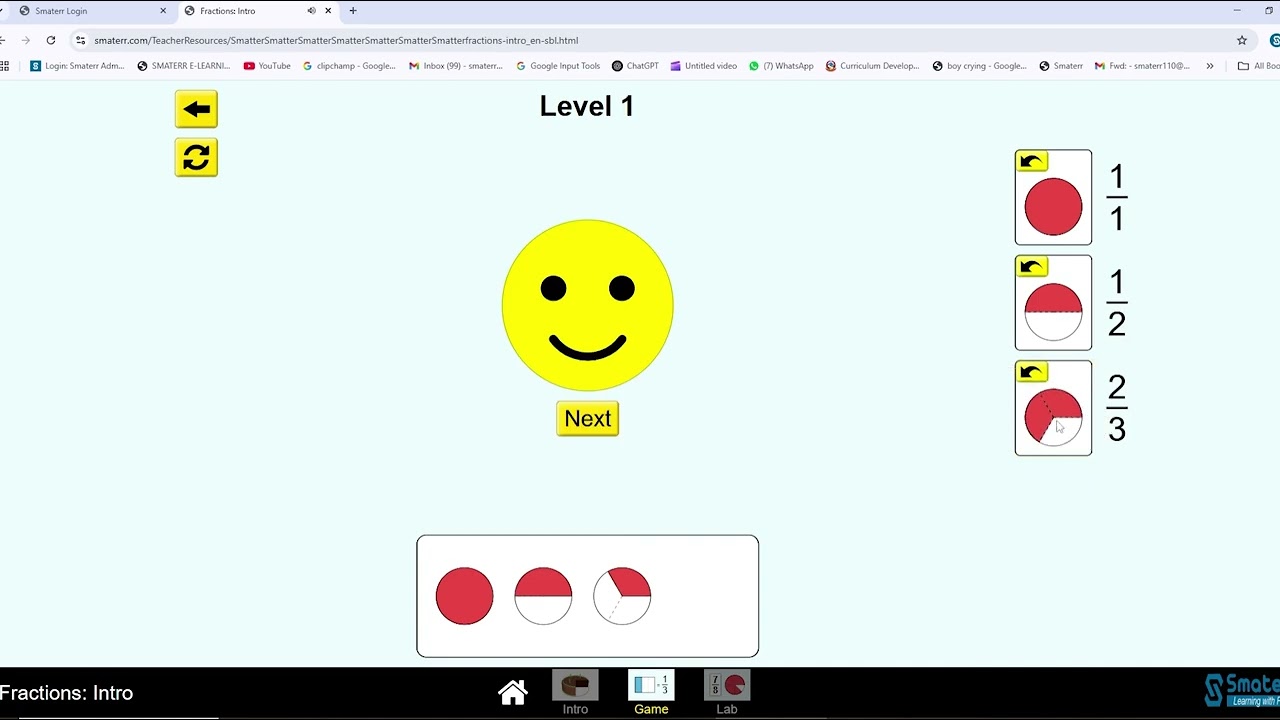Click the whole red circle card
Screen dimensions: 1280x720
pos(1053,198)
